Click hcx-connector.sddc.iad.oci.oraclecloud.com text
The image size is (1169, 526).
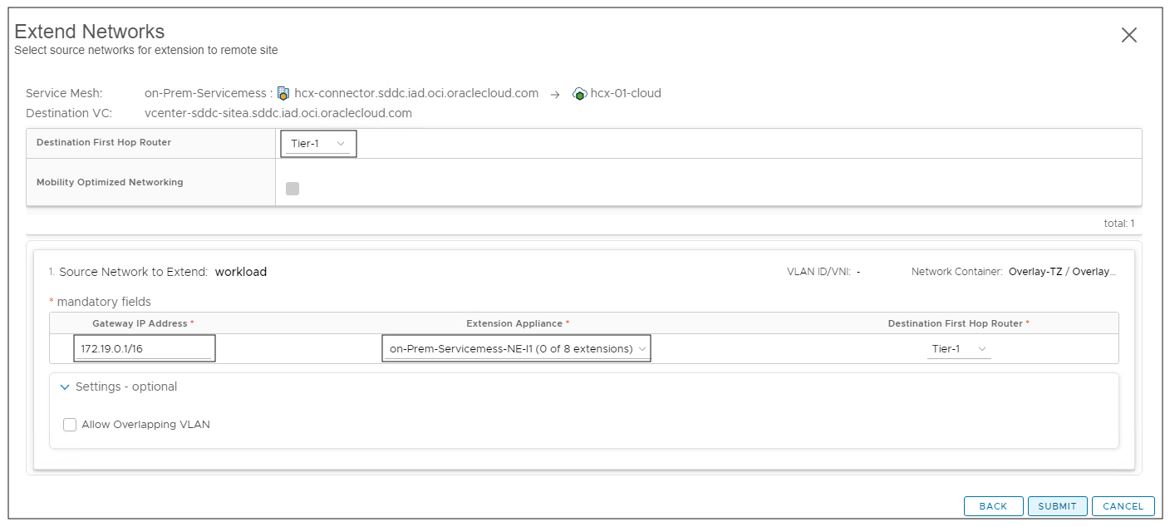[x=416, y=93]
